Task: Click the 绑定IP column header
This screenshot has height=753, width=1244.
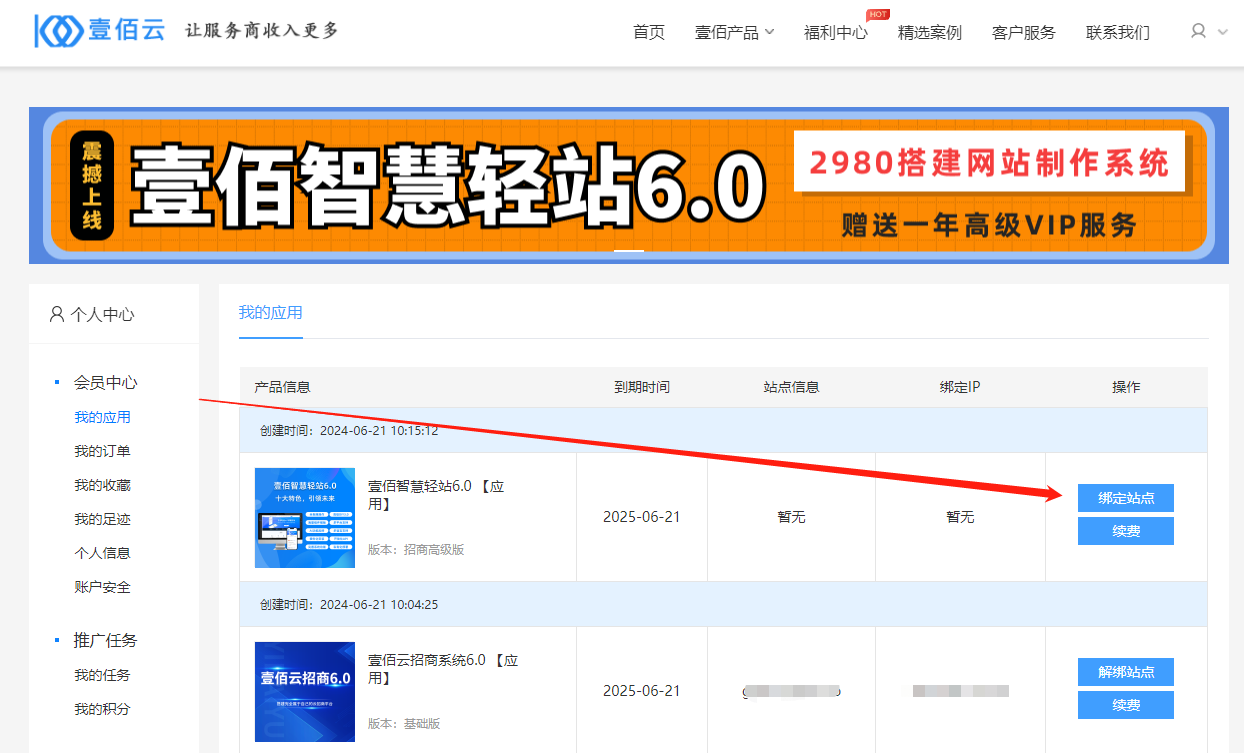Action: coord(960,387)
